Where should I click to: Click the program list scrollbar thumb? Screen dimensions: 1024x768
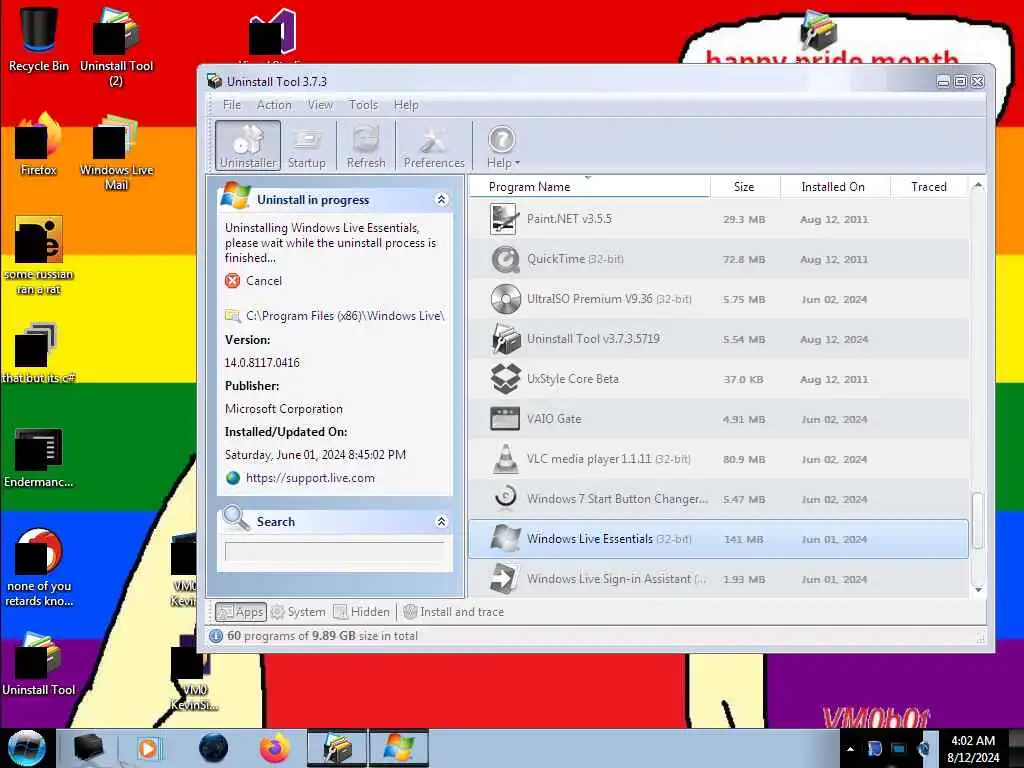coord(978,520)
